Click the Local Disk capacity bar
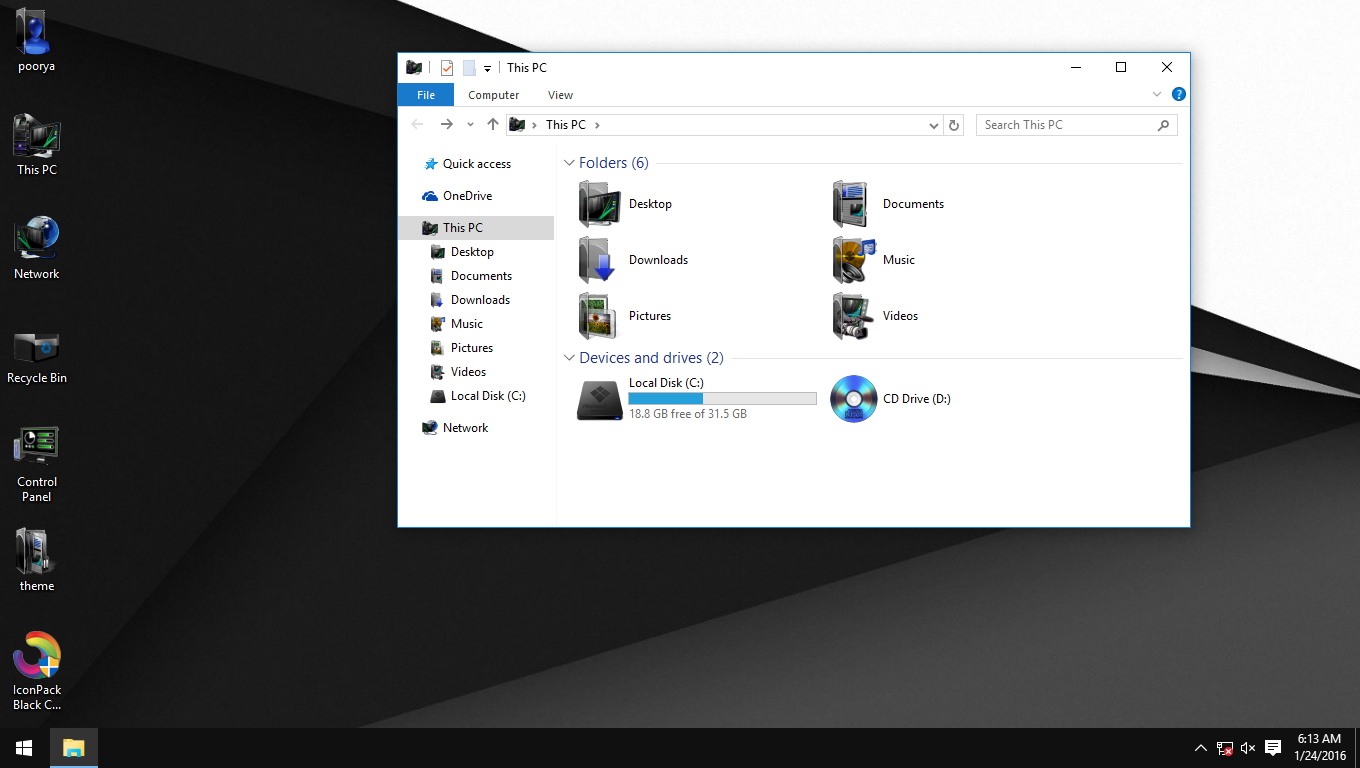The width and height of the screenshot is (1360, 768). (x=722, y=398)
